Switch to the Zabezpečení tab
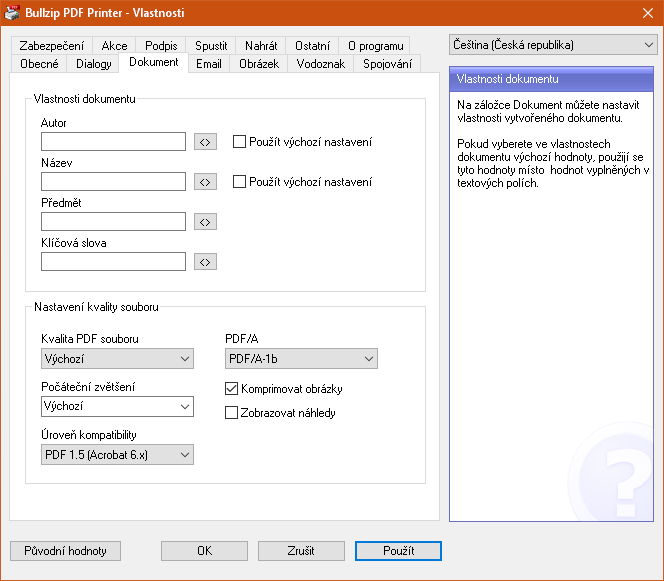Viewport: 664px width, 581px height. coord(52,46)
